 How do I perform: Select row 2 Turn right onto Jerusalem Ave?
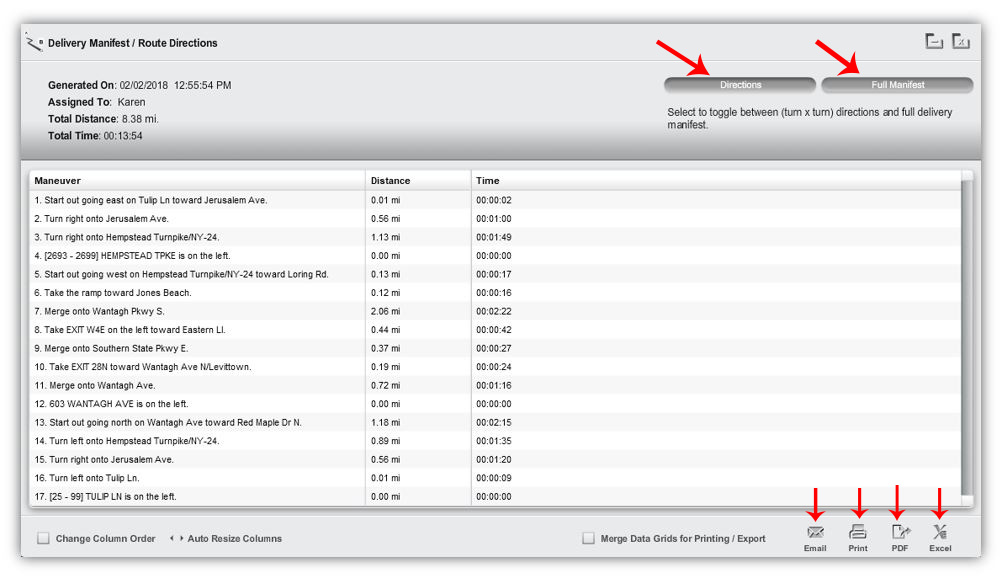point(495,218)
